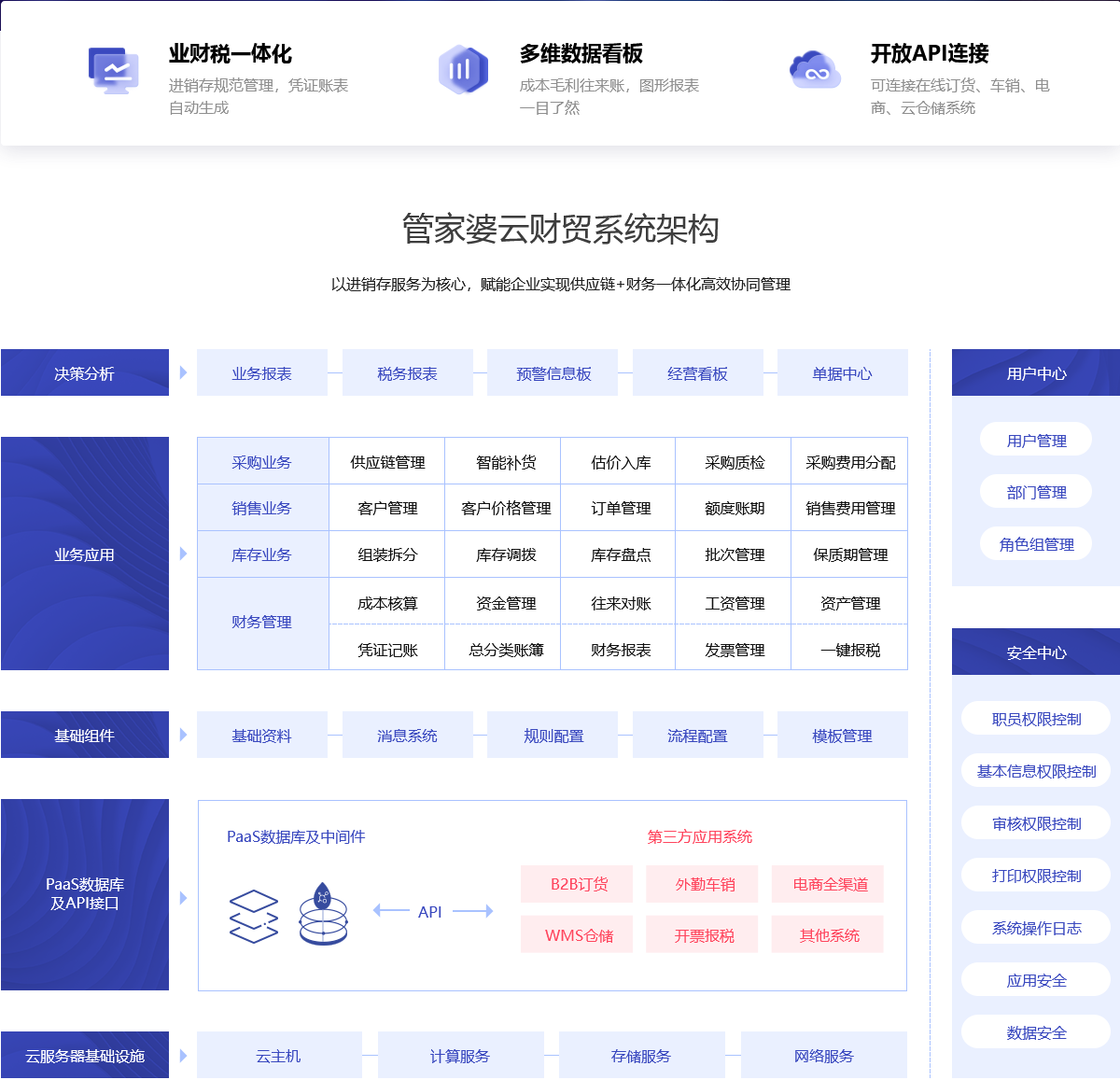The height and width of the screenshot is (1080, 1120).
Task: Click the 业财税一体化 monitor chart icon
Action: click(114, 70)
